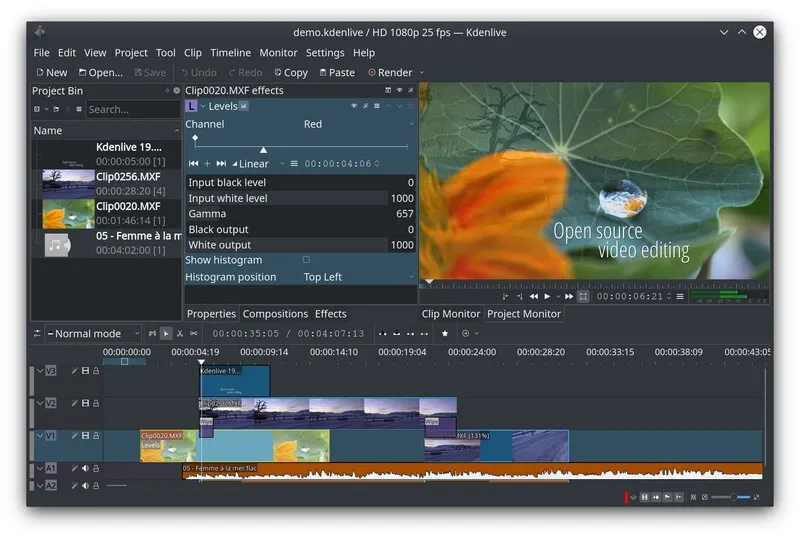Hide video on track V3

85,371
